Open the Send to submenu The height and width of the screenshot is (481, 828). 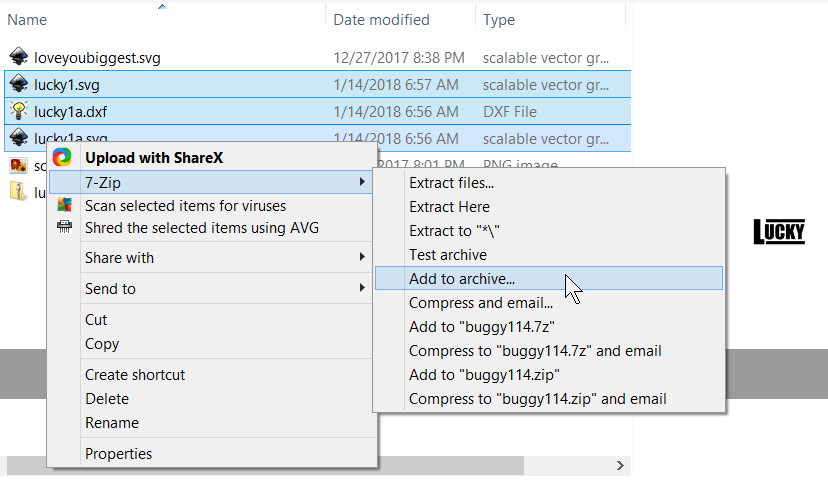click(361, 289)
